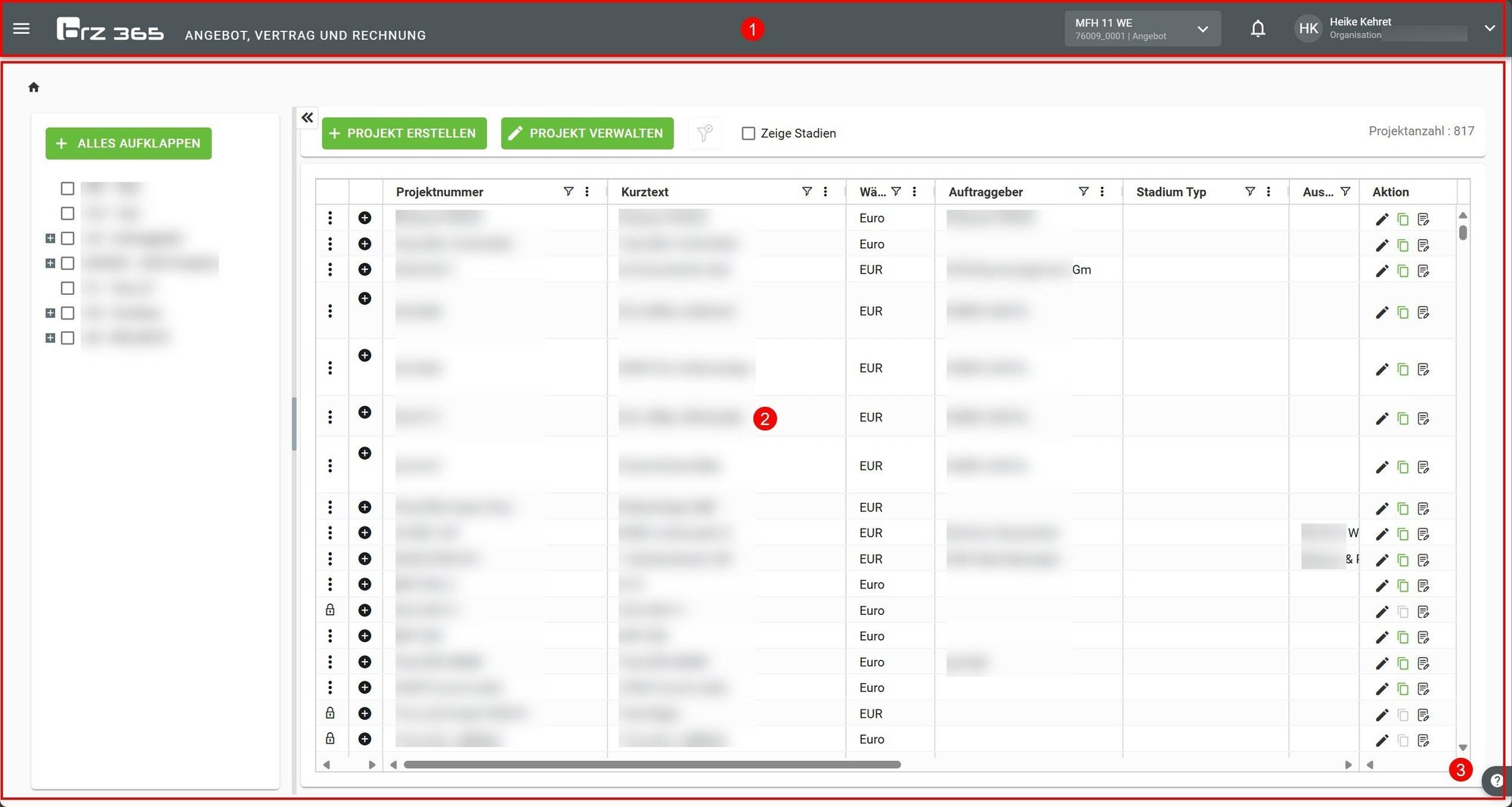
Task: Tick the second checkbox in the sidebar tree
Action: click(x=67, y=213)
